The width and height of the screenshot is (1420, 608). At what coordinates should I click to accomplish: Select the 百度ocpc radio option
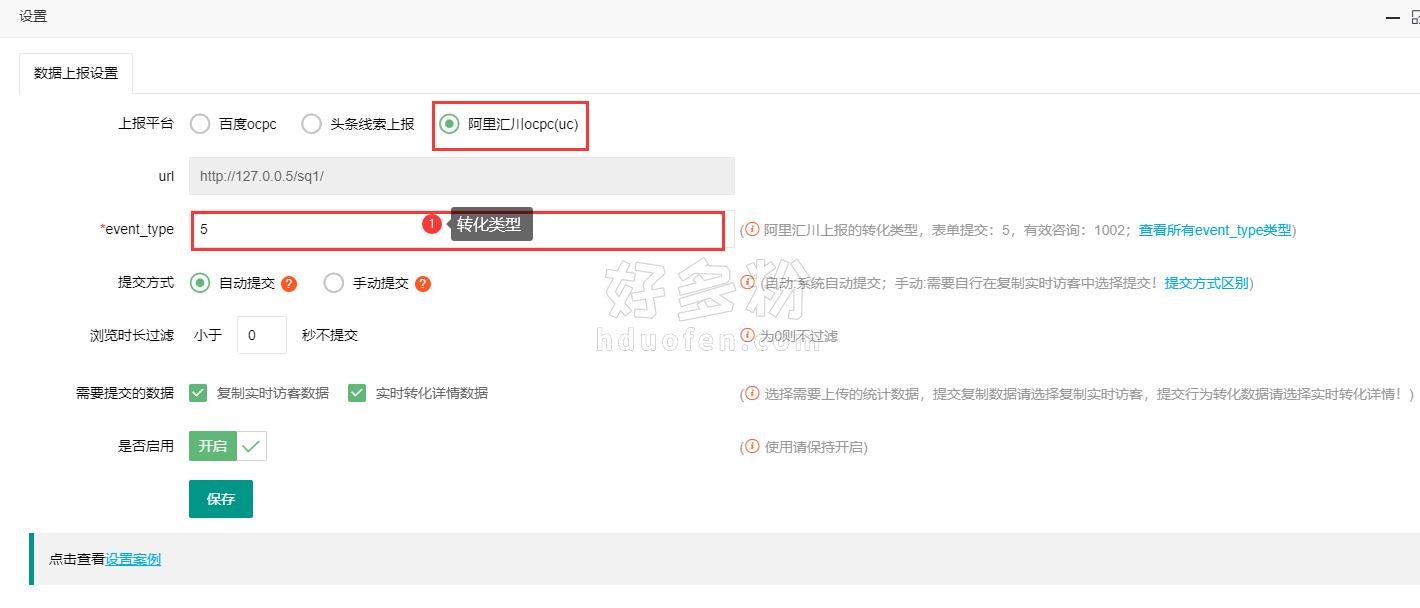(x=200, y=124)
